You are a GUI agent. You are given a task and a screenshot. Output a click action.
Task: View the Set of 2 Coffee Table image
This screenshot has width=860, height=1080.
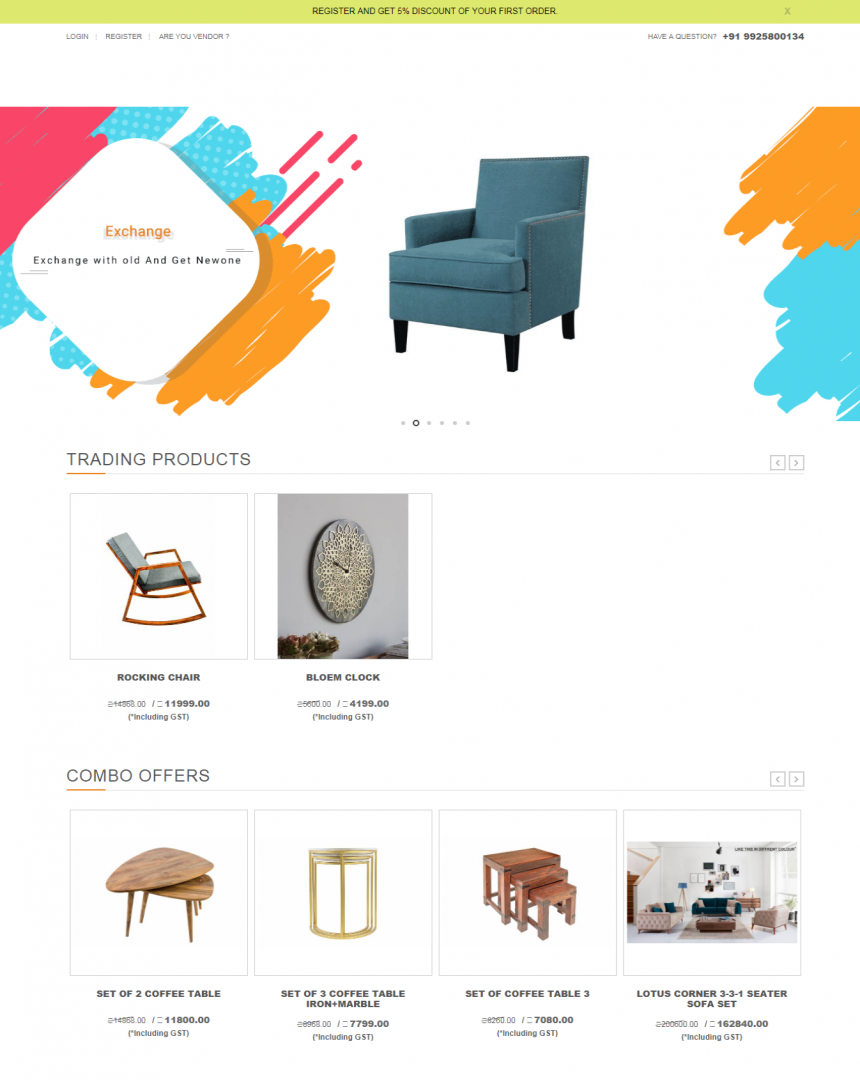(158, 893)
